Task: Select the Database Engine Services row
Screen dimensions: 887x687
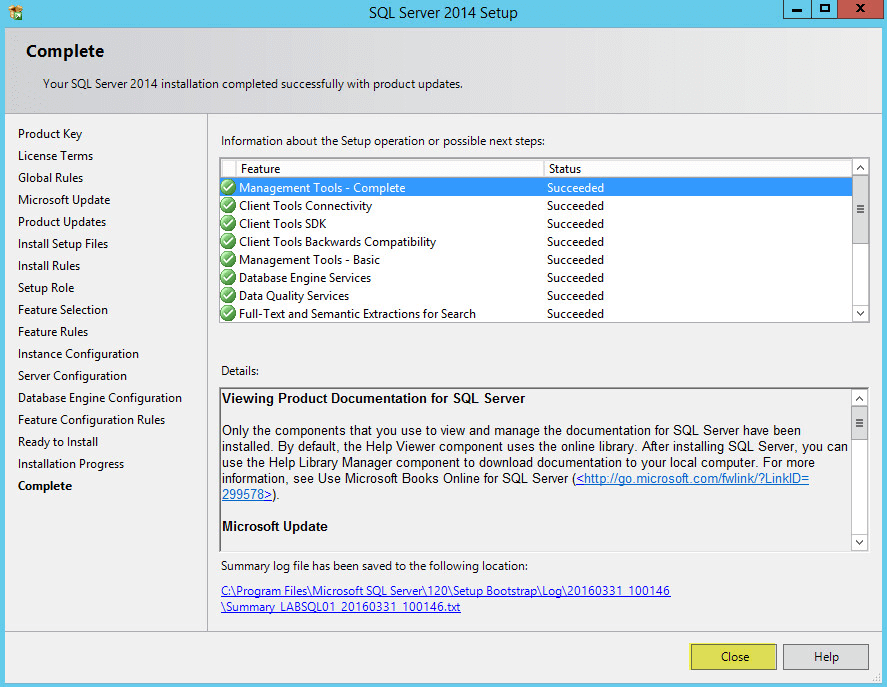Action: point(536,278)
